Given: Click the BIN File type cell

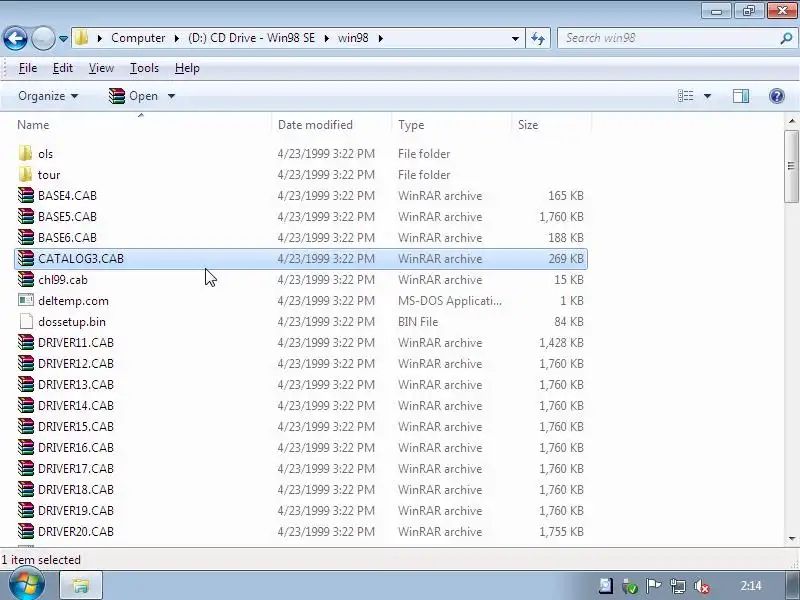Looking at the screenshot, I should click(418, 321).
